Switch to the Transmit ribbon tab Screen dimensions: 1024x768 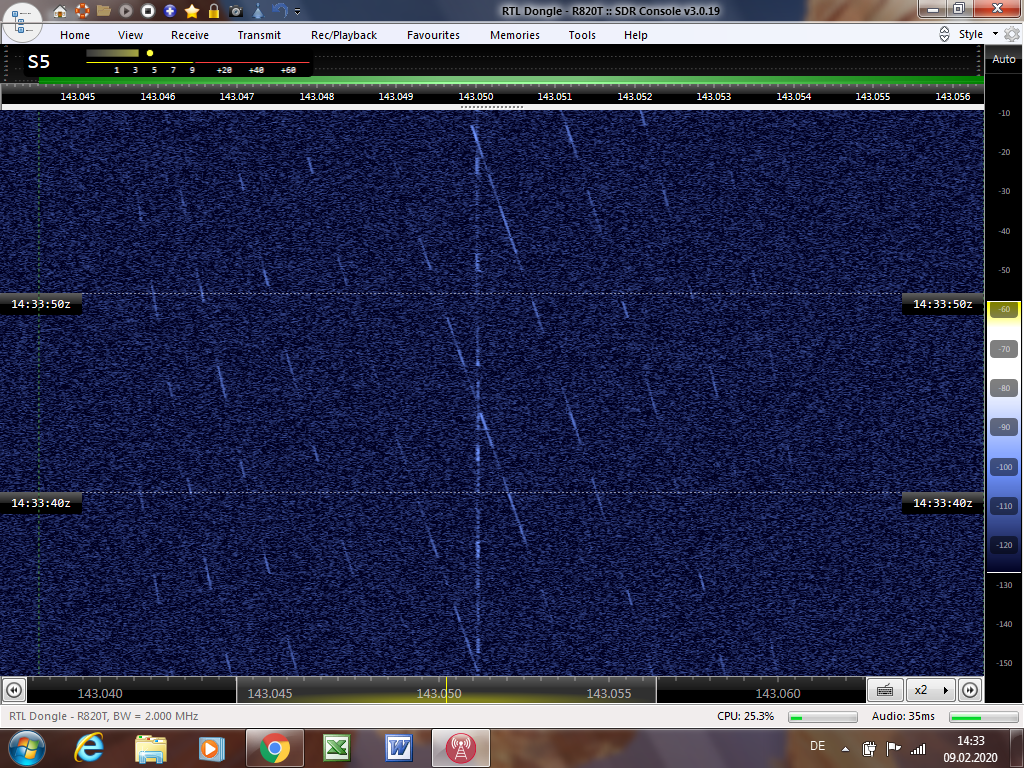click(x=259, y=35)
